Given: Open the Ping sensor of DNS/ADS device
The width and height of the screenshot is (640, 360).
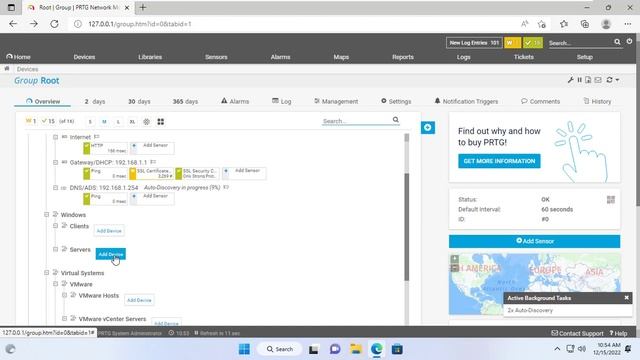Looking at the screenshot, I should pos(105,199).
